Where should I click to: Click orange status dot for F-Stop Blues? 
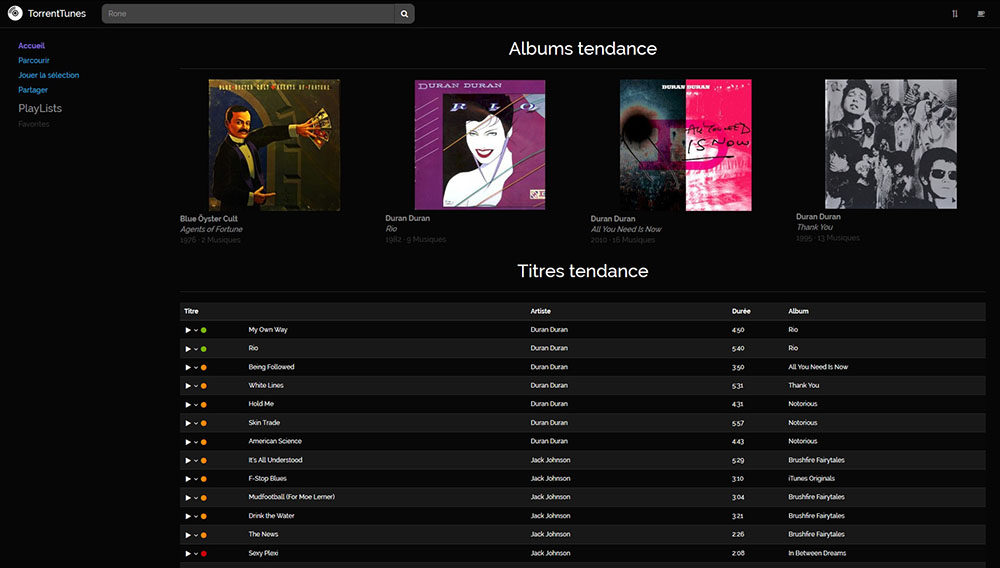(x=203, y=479)
